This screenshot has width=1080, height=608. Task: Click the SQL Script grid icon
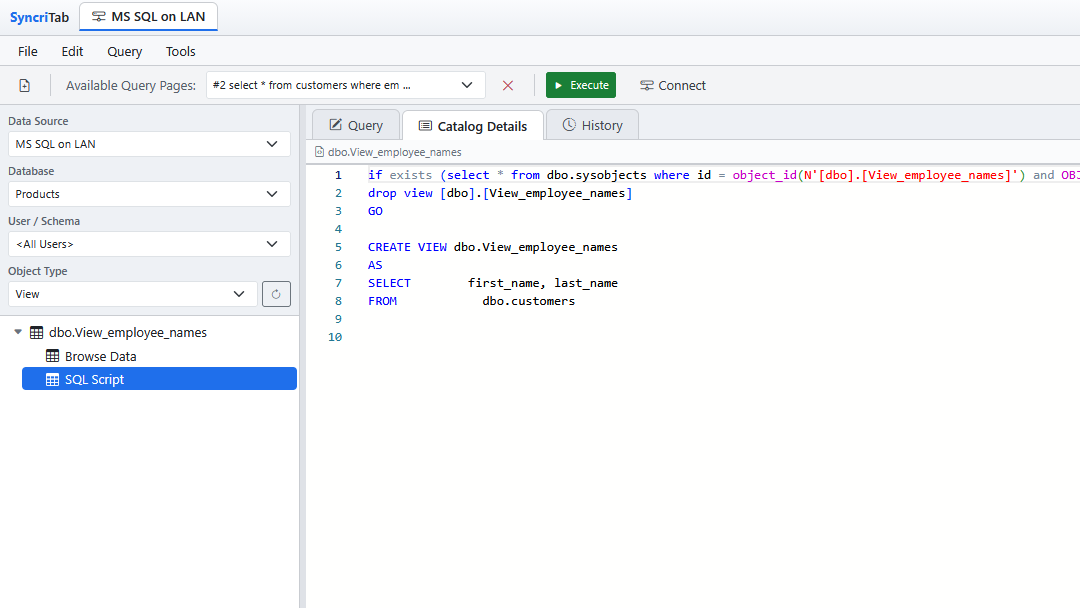point(52,379)
